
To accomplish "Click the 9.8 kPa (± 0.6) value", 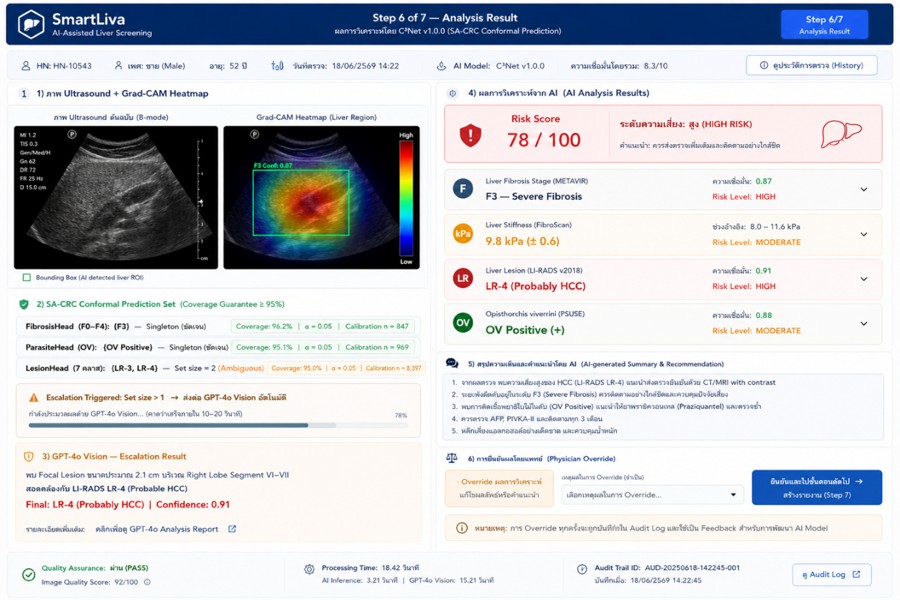I will tap(522, 241).
